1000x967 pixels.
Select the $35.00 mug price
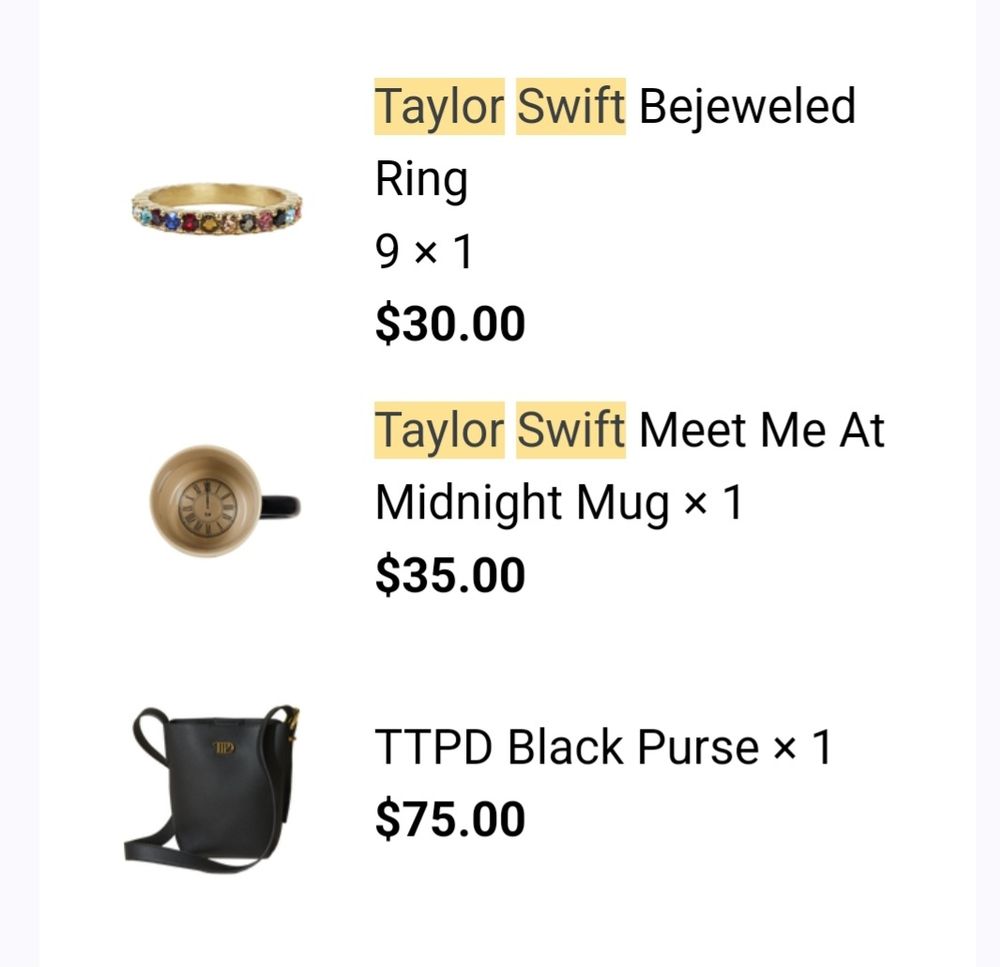tap(450, 575)
